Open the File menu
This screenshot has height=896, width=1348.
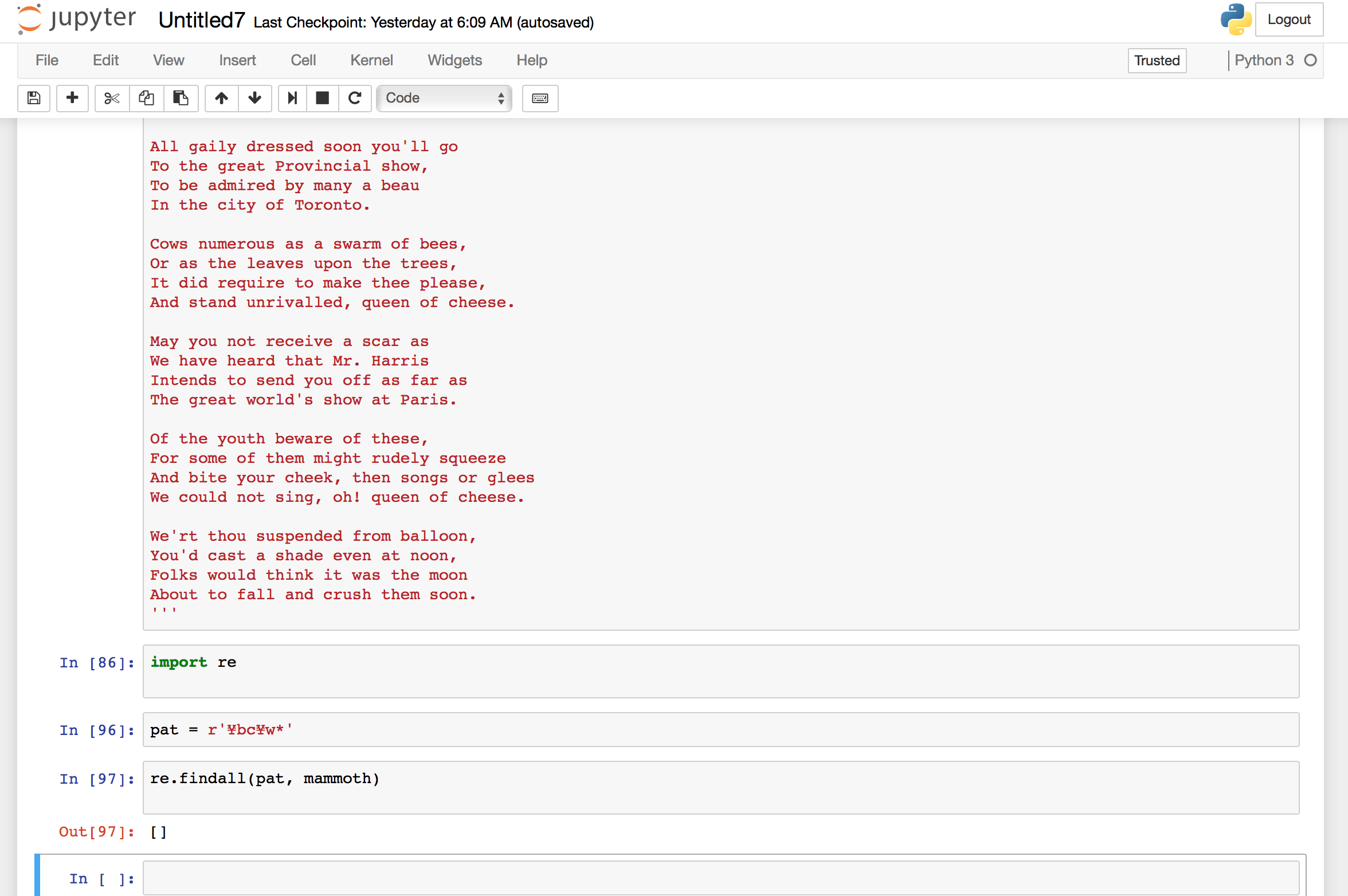click(x=47, y=60)
